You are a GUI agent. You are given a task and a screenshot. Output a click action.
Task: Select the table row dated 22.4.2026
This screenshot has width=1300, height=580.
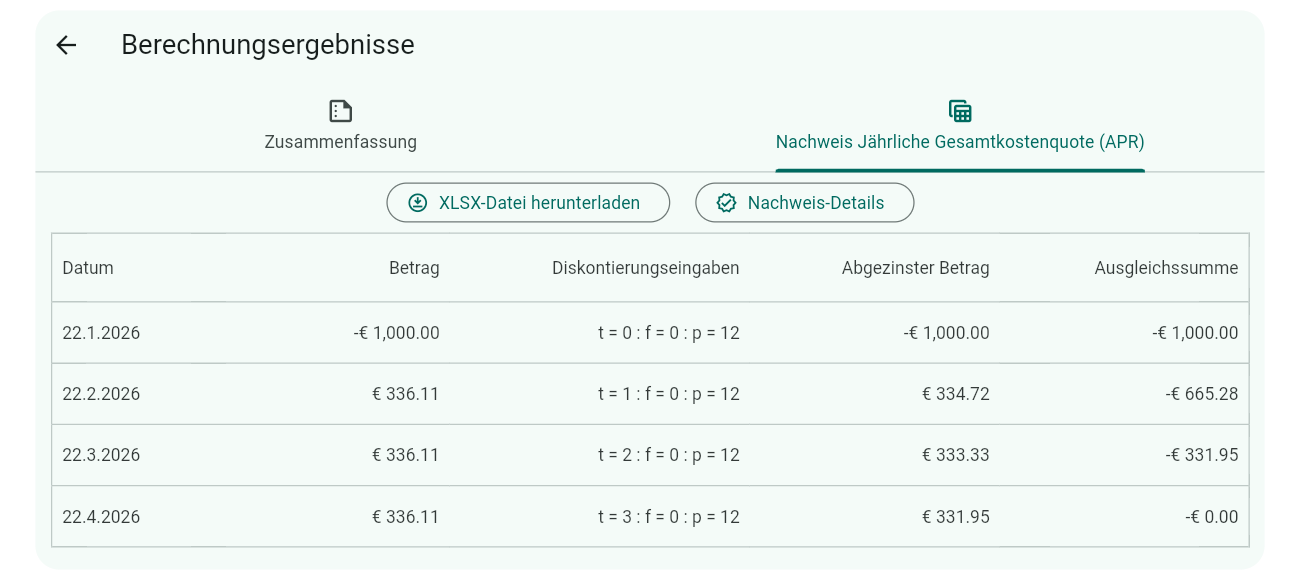pyautogui.click(x=650, y=516)
